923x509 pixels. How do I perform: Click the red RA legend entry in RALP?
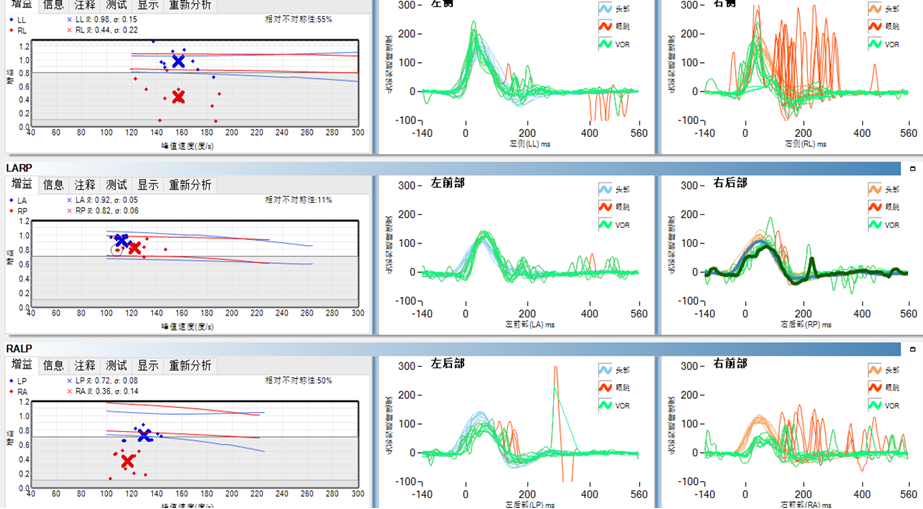click(x=18, y=392)
